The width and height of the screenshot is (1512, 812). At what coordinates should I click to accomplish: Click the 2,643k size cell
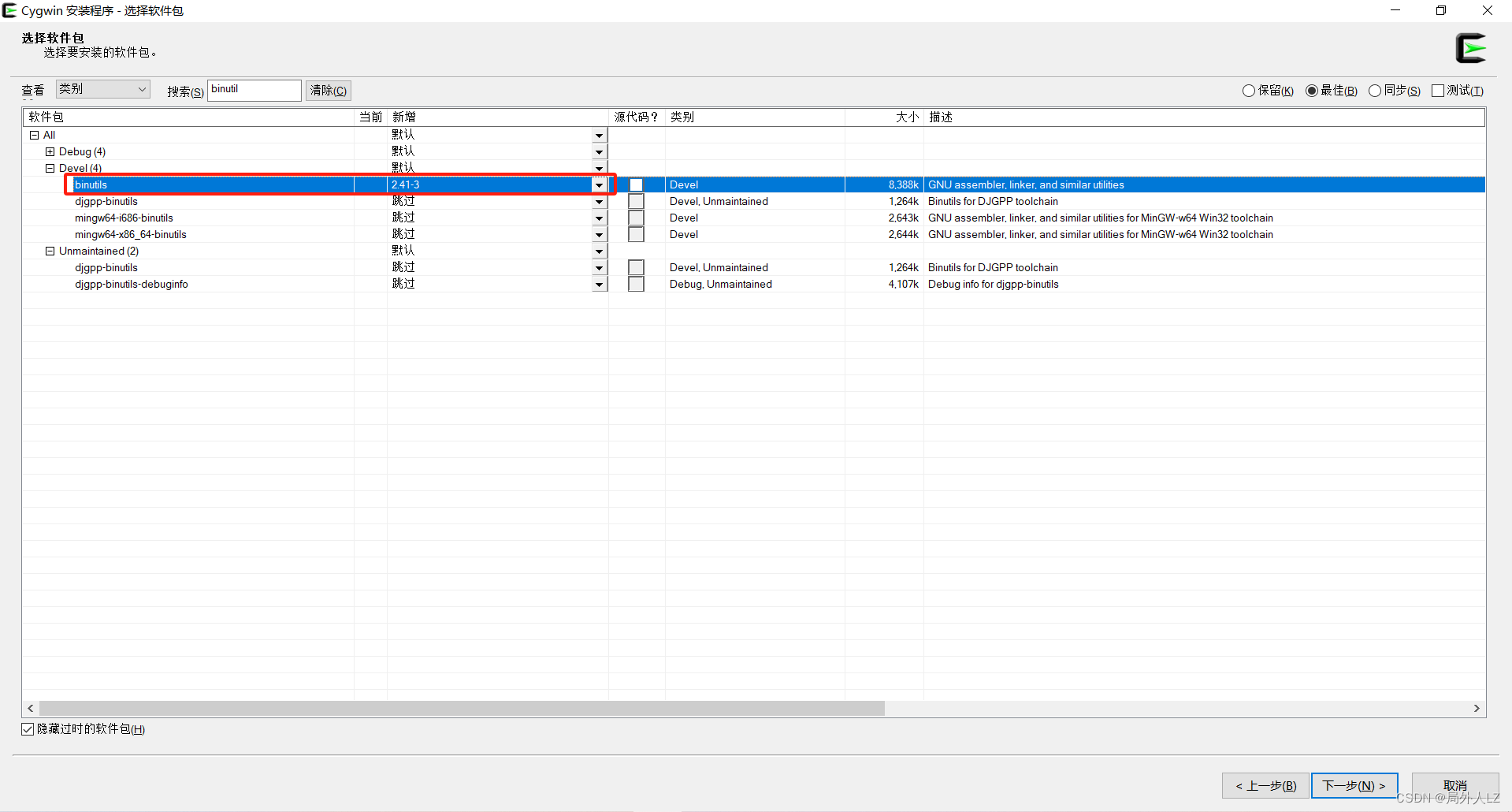point(904,218)
